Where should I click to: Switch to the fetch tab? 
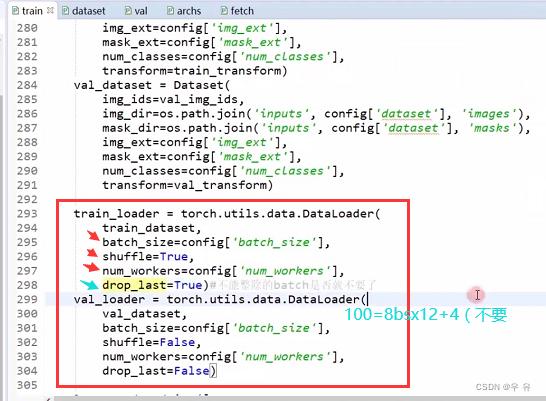pyautogui.click(x=237, y=11)
